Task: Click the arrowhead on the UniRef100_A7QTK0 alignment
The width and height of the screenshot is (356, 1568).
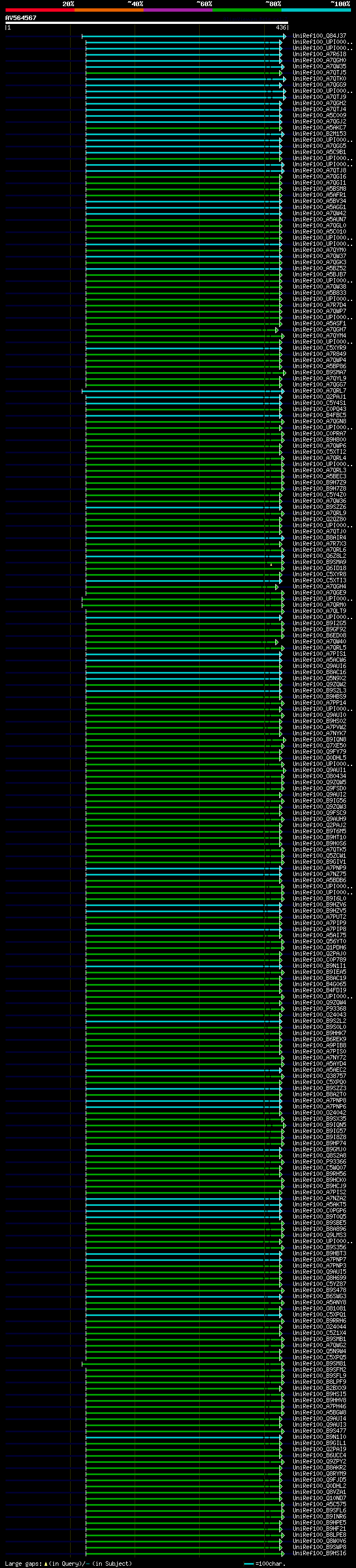Action: (284, 79)
